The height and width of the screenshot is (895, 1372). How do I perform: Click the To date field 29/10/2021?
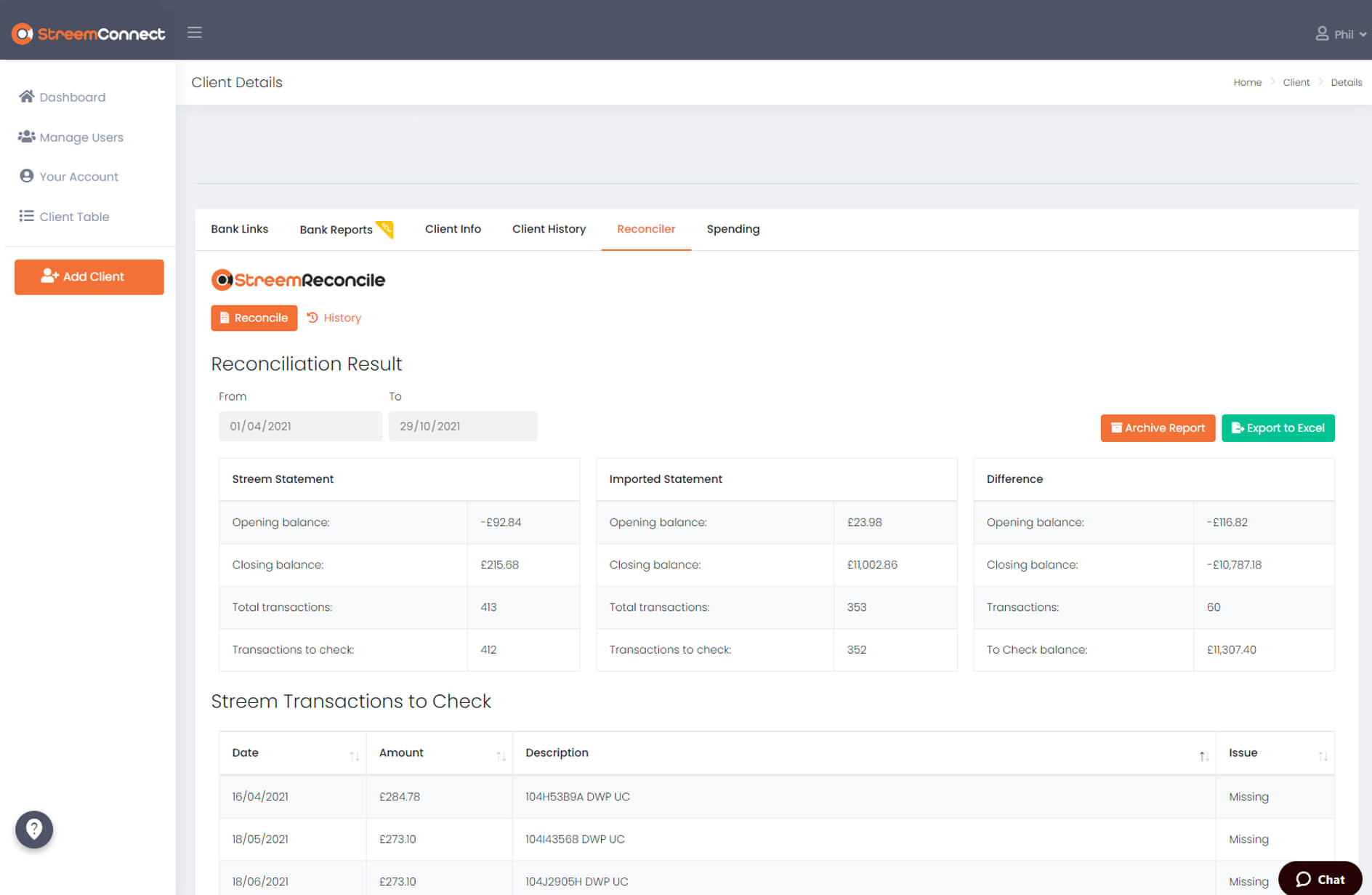(x=463, y=426)
